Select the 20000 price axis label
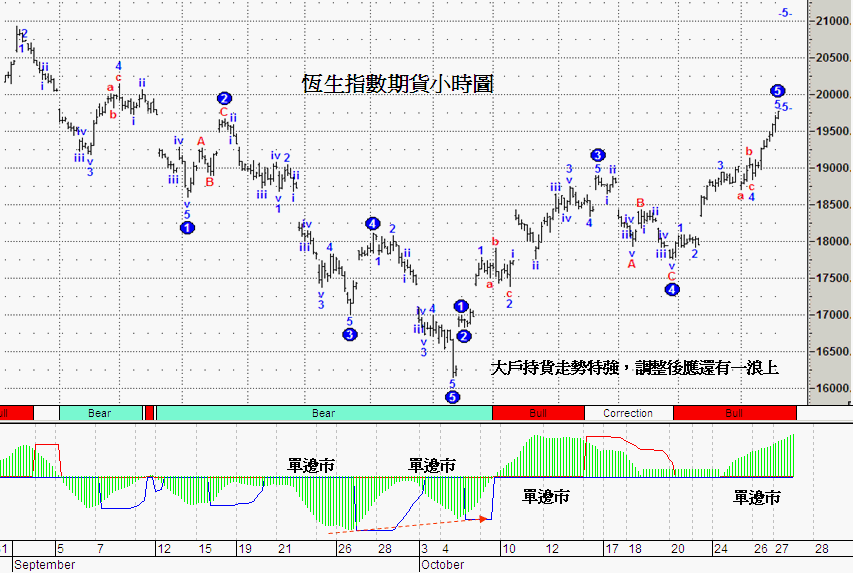The width and height of the screenshot is (853, 573). point(833,95)
